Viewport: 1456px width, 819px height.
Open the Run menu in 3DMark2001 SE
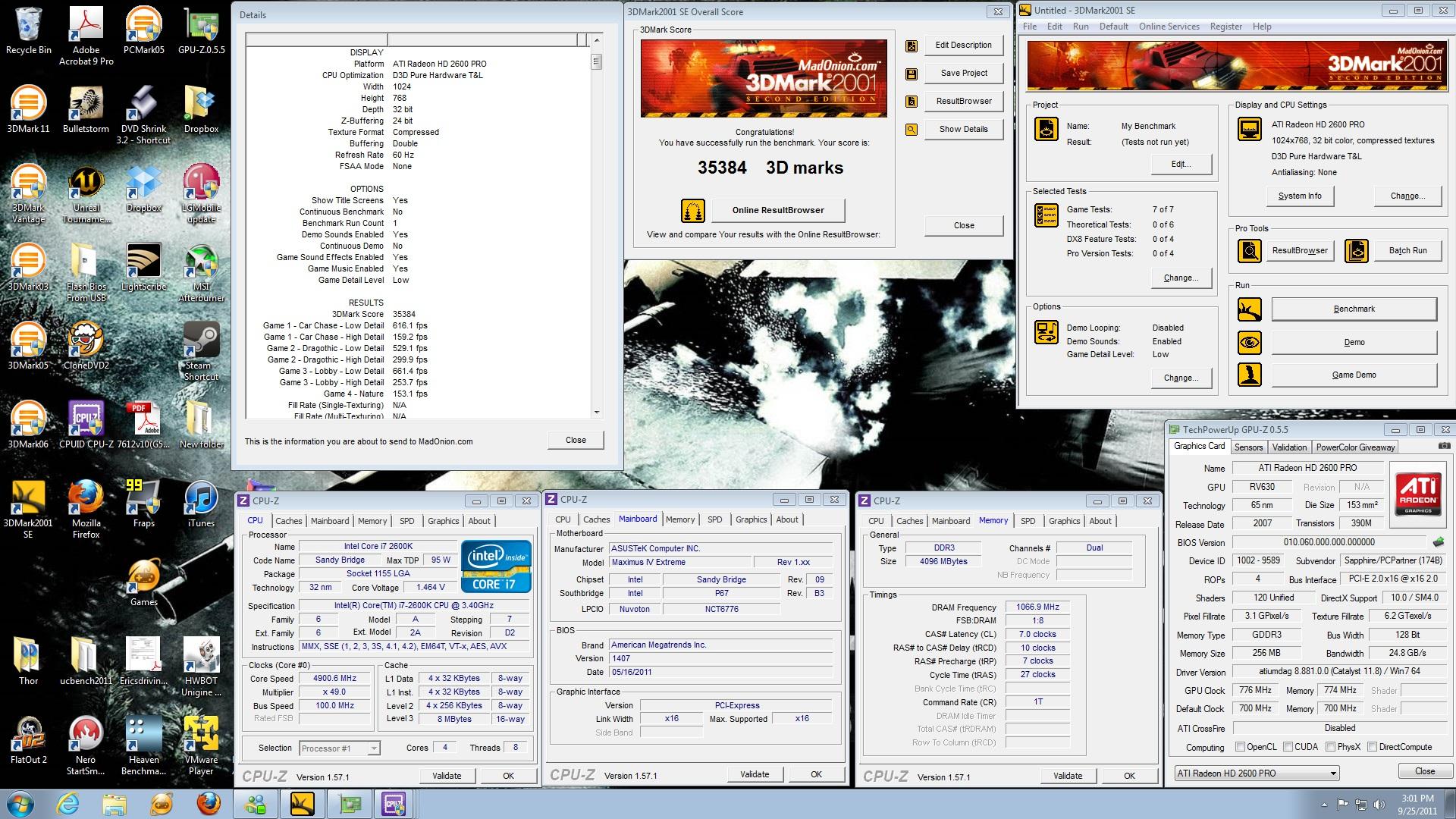1081,27
